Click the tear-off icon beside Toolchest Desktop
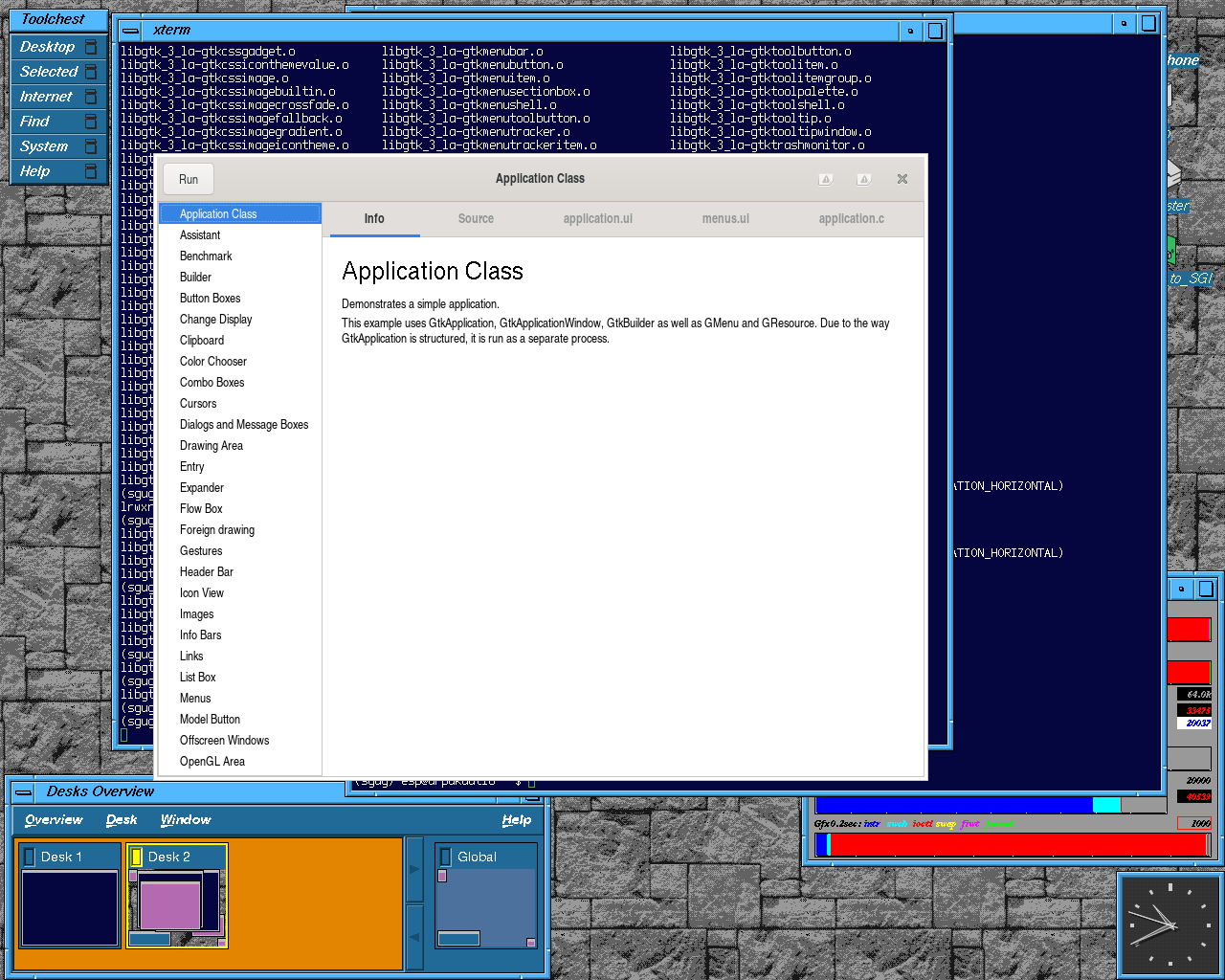This screenshot has width=1225, height=980. click(91, 47)
